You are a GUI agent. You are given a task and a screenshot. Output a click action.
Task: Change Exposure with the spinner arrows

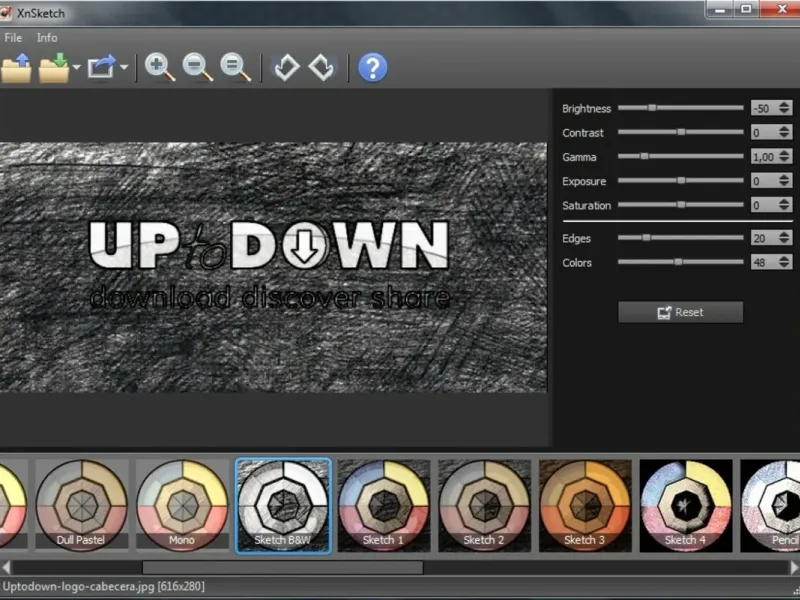click(785, 181)
